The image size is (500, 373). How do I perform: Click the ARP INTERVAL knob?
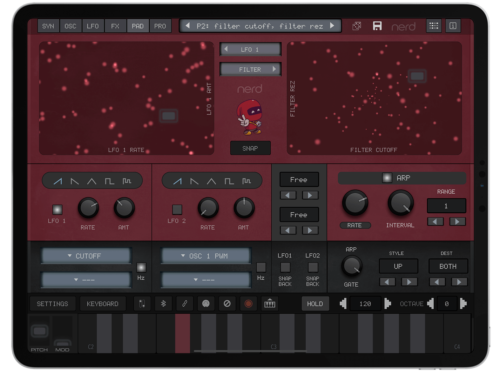coord(401,203)
